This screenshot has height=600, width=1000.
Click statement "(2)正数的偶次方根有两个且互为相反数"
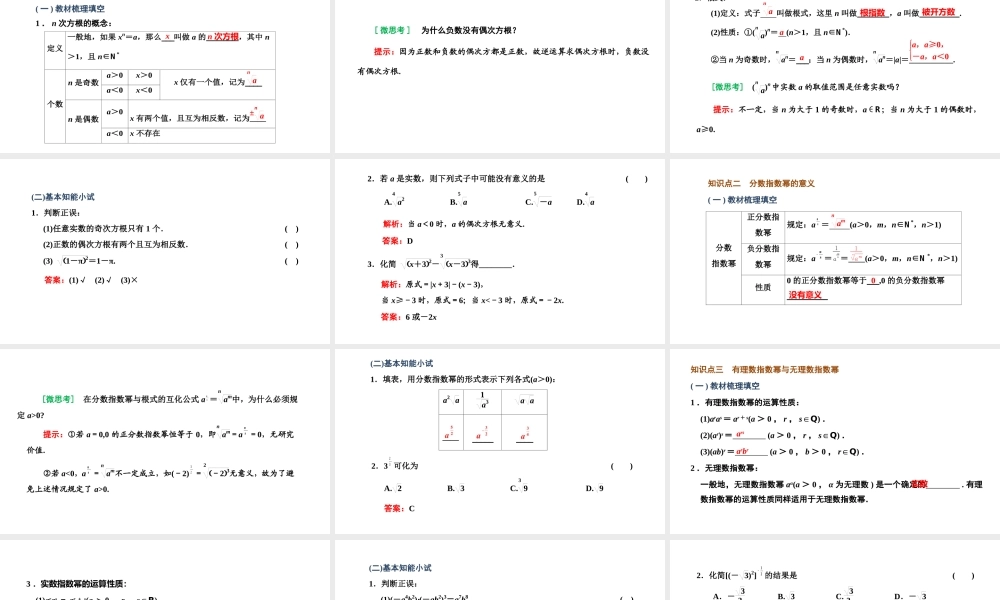[115, 244]
